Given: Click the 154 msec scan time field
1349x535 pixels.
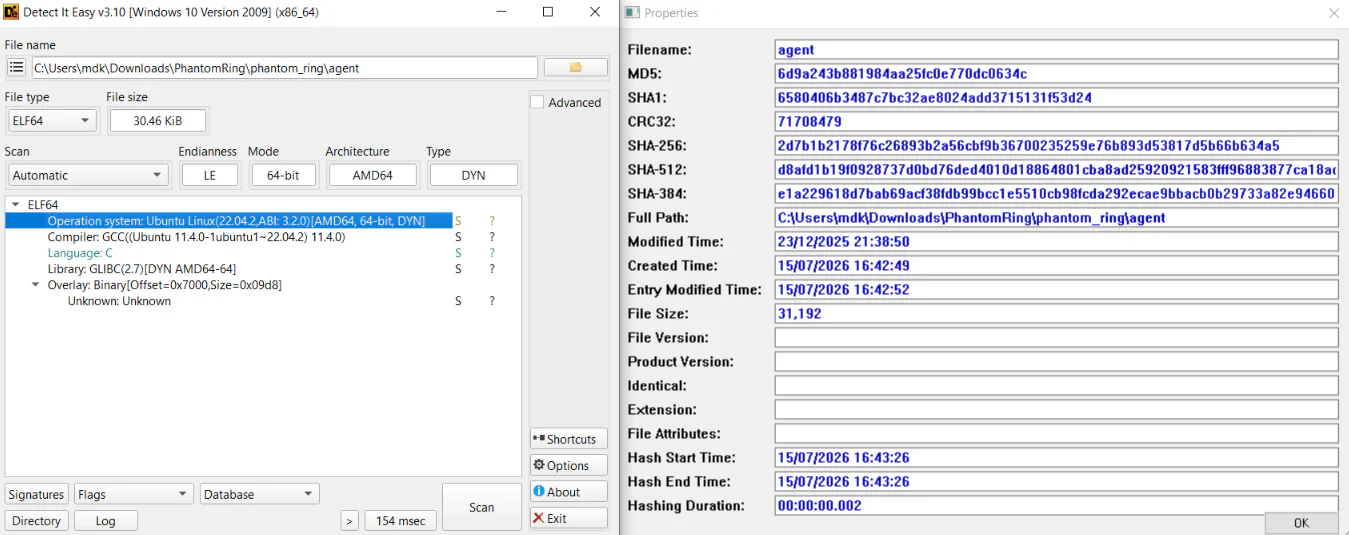Looking at the screenshot, I should [401, 521].
